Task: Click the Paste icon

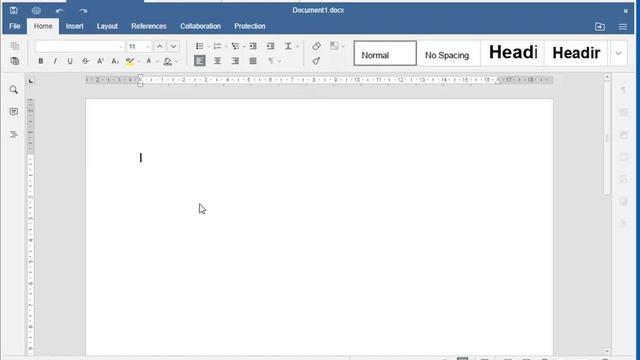Action: 15,61
